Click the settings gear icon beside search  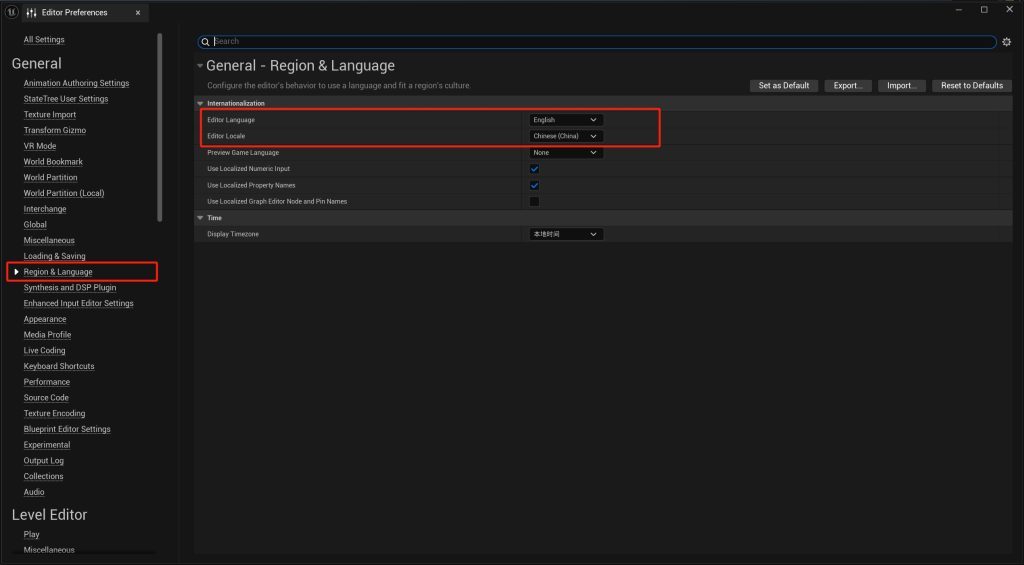point(1006,42)
